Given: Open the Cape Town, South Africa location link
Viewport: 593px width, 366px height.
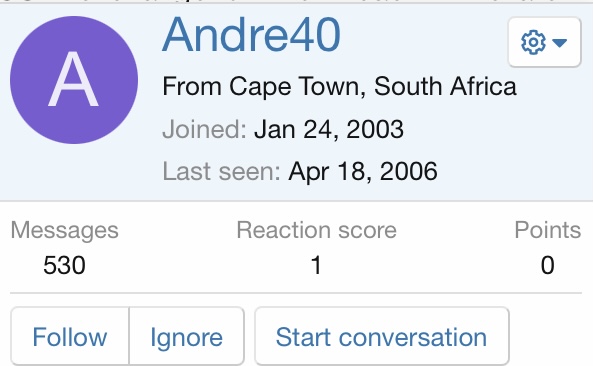Looking at the screenshot, I should click(373, 86).
